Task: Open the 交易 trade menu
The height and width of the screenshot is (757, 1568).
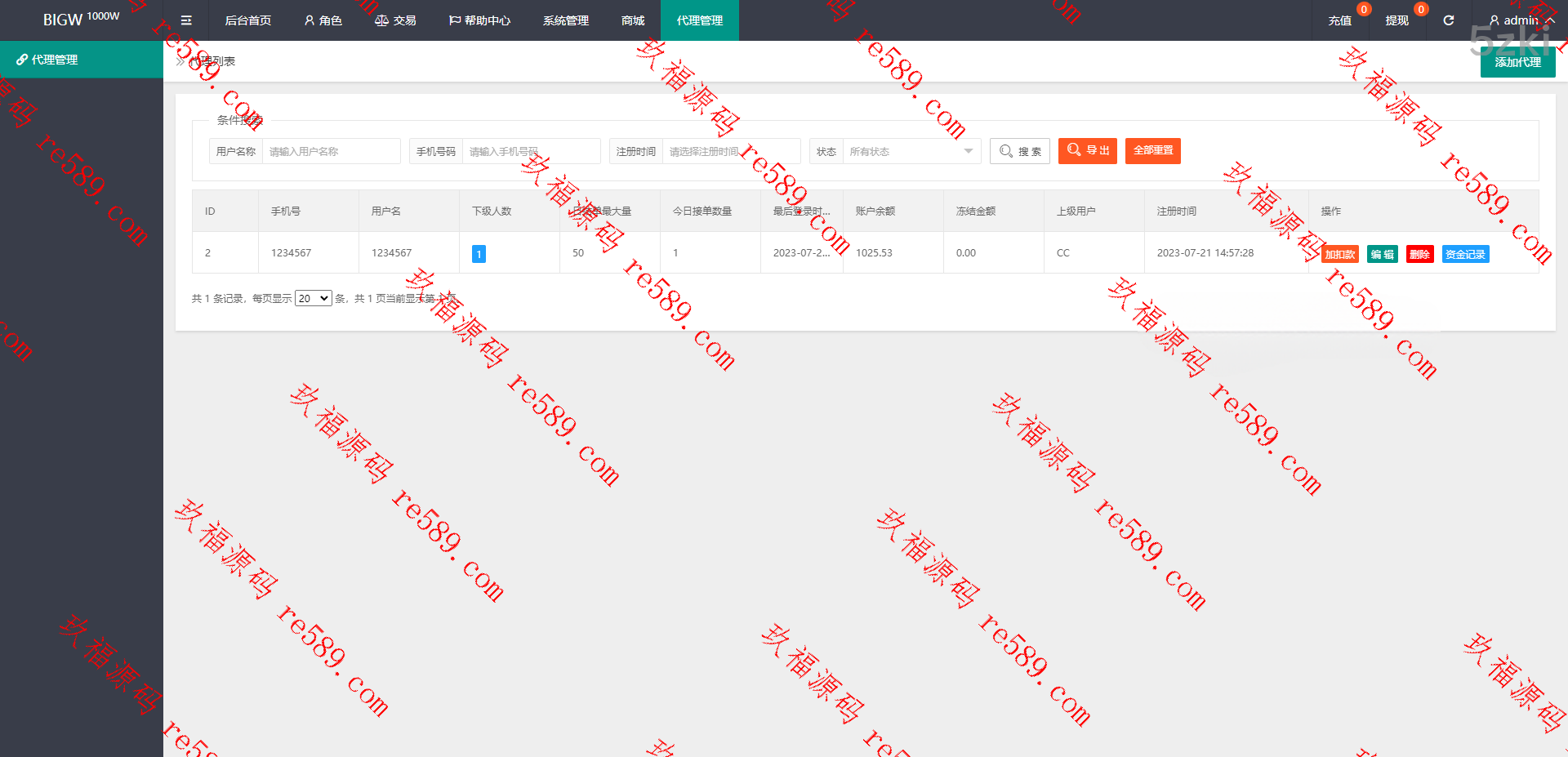Action: [395, 20]
